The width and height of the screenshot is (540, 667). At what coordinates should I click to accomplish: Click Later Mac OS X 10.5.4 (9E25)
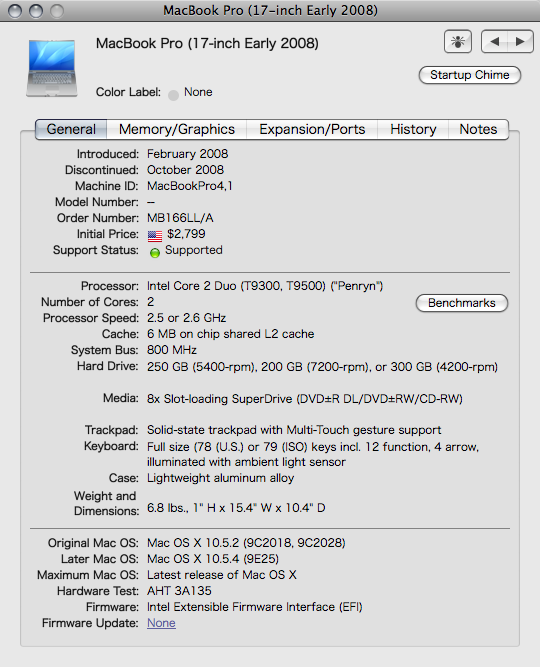(x=213, y=559)
